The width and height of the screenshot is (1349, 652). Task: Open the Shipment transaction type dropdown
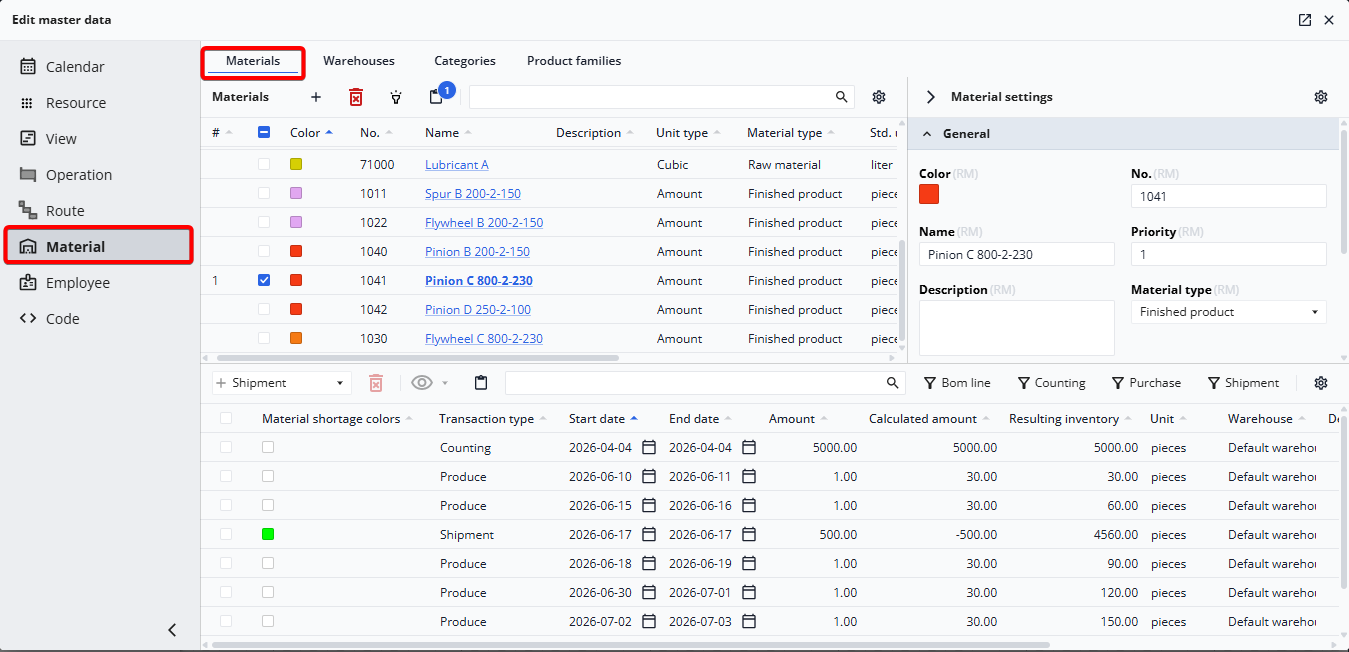tap(281, 383)
